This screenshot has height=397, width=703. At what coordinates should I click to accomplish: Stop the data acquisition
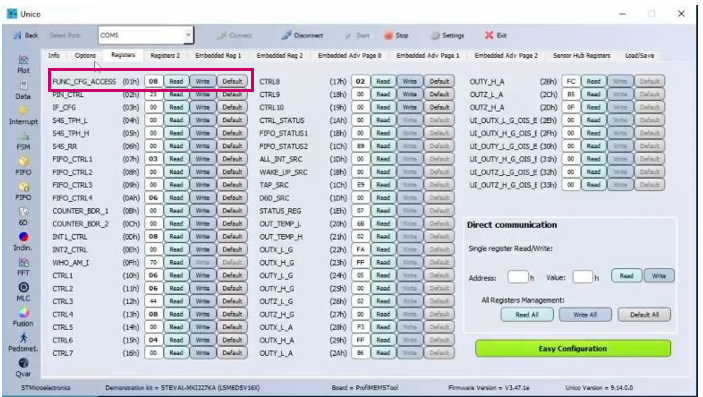point(396,35)
